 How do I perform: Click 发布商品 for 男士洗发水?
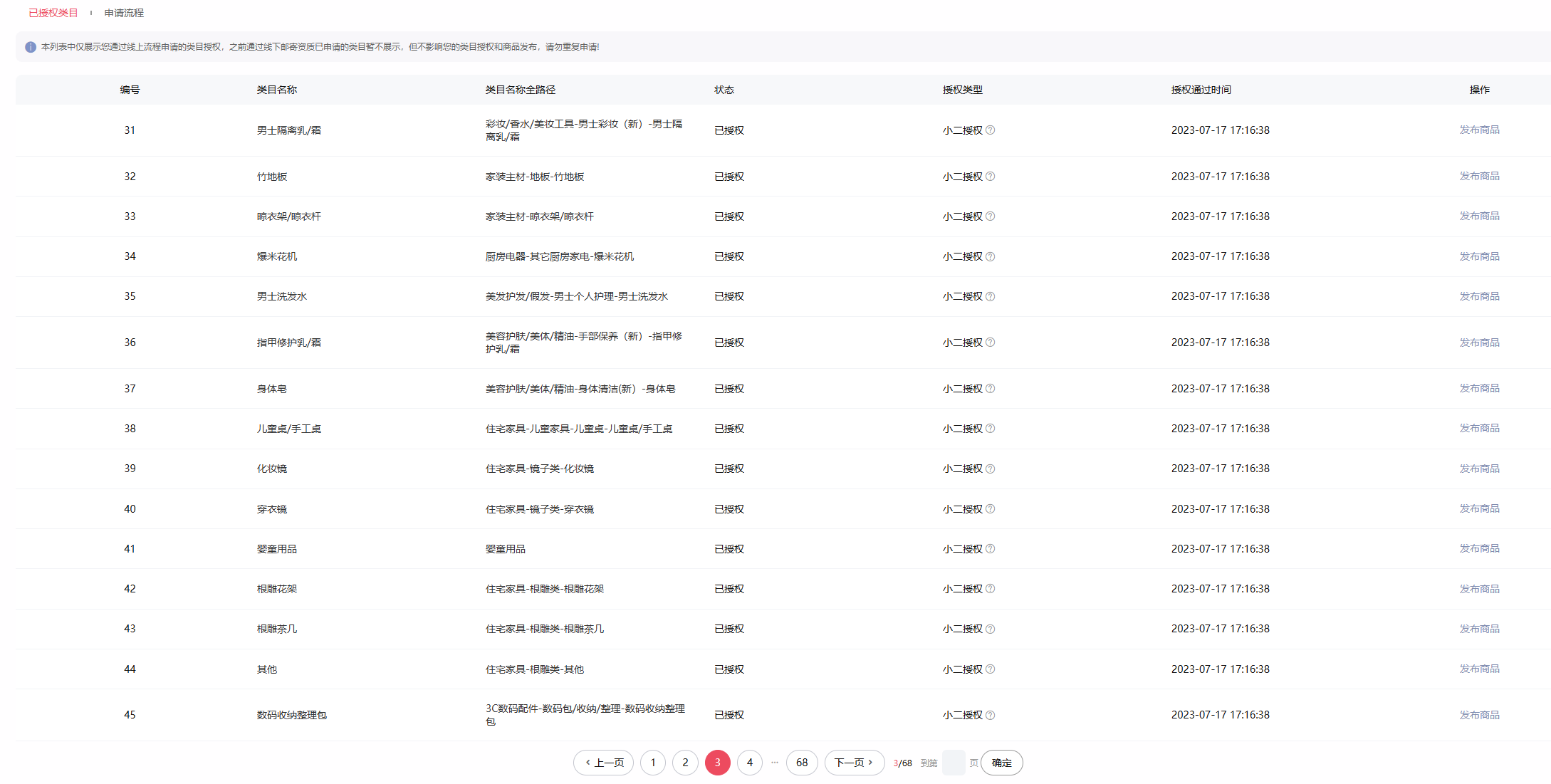(1479, 296)
